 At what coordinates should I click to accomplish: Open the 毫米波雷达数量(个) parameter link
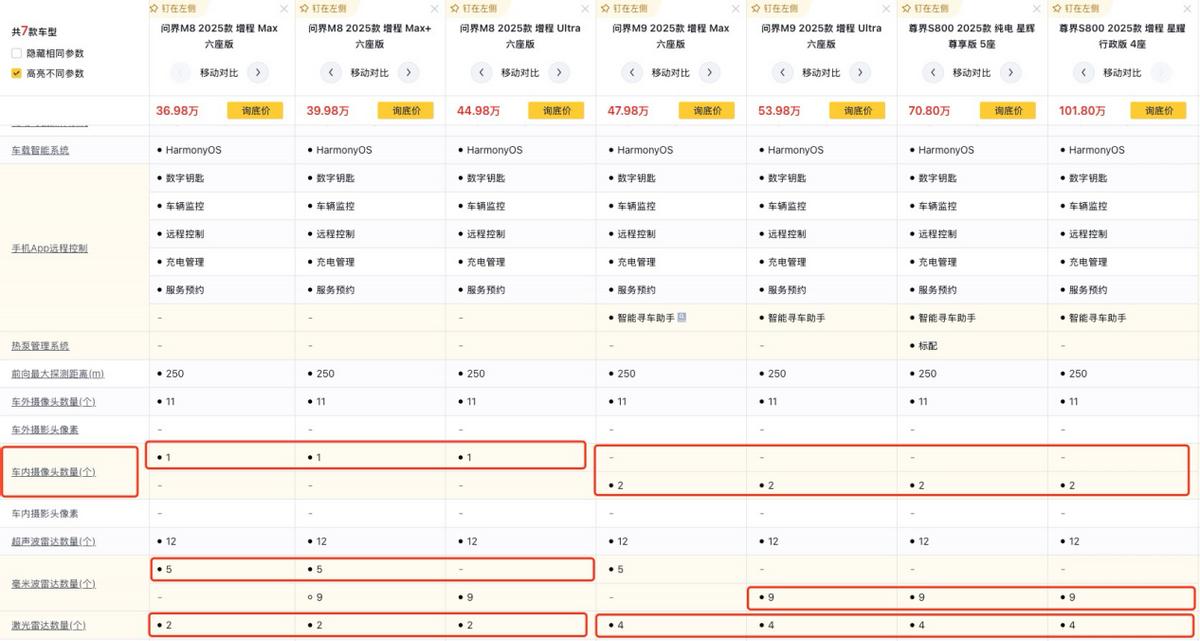[53, 583]
